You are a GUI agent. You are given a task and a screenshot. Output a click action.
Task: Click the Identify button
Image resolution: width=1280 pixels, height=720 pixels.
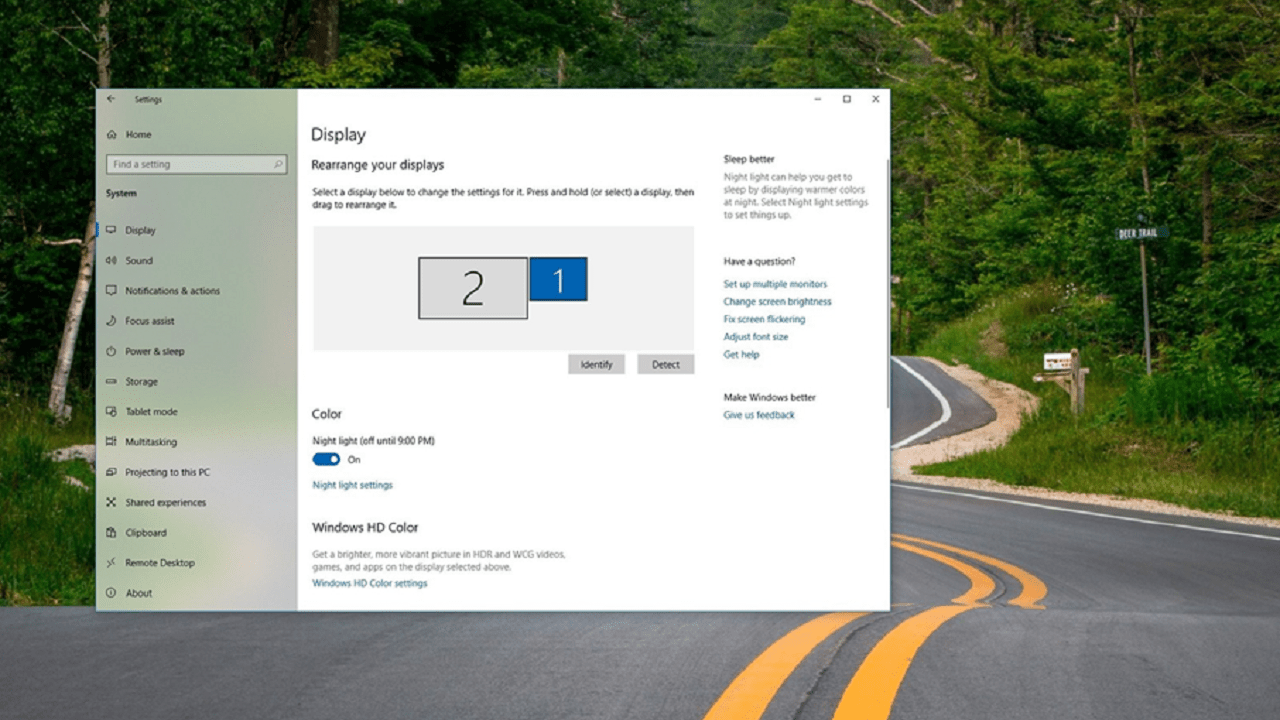[x=596, y=364]
